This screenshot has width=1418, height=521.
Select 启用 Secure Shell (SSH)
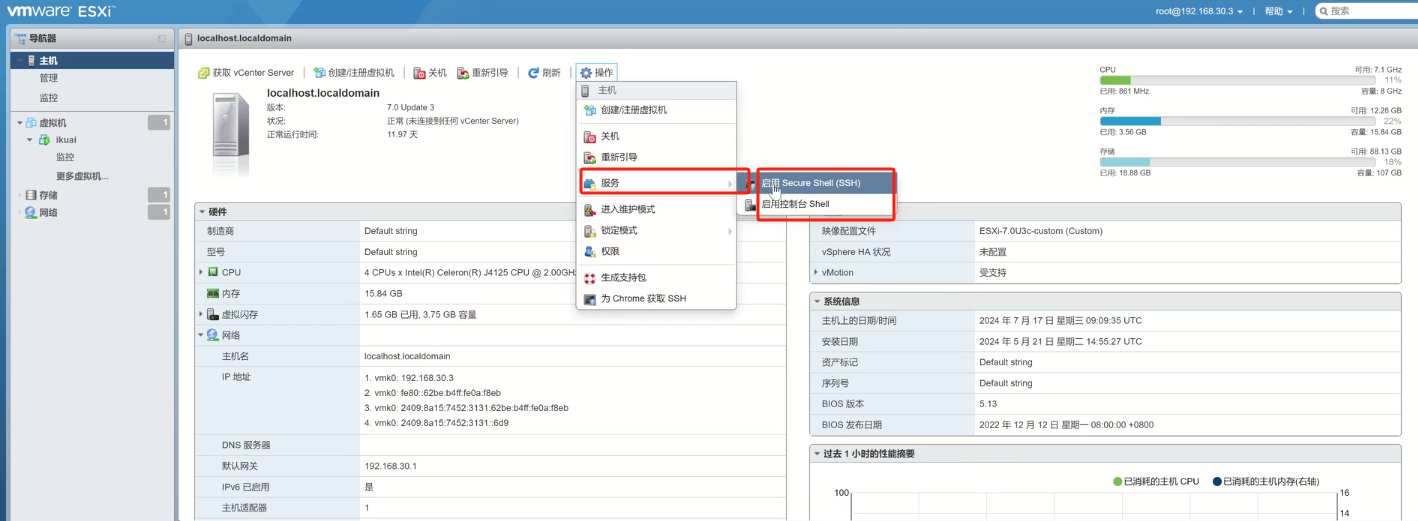click(x=817, y=183)
